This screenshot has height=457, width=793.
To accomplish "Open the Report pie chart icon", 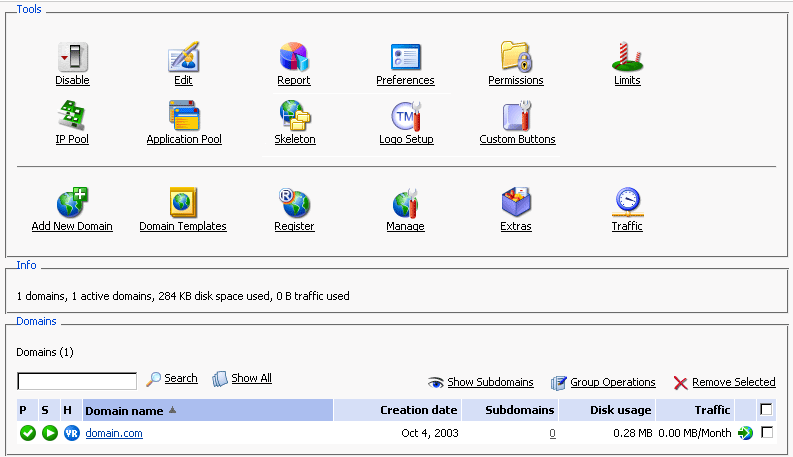I will [293, 57].
